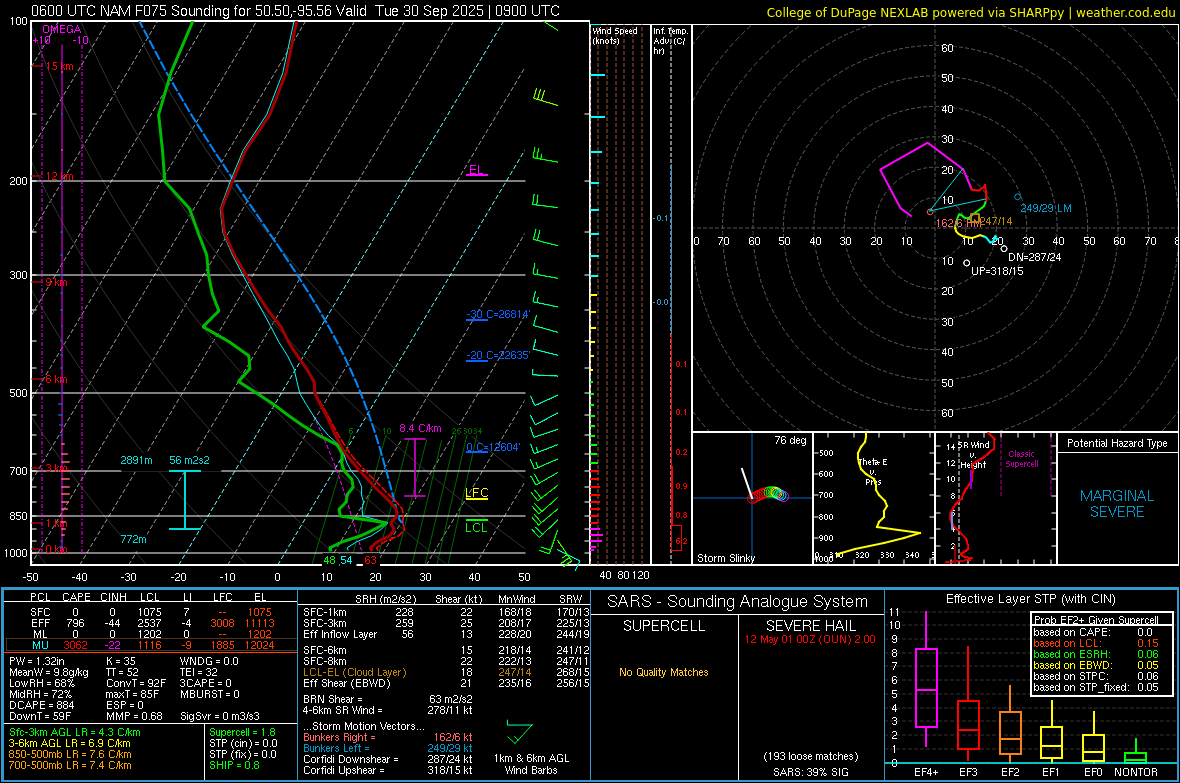Click the "-20 C=22635'" height label
This screenshot has width=1180, height=783.
tap(498, 355)
